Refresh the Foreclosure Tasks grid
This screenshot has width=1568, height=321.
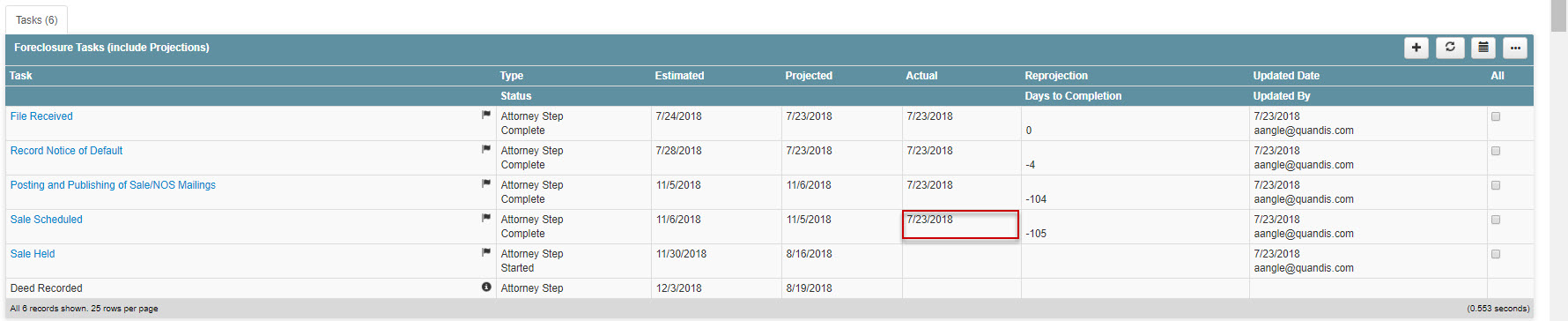pyautogui.click(x=1450, y=48)
